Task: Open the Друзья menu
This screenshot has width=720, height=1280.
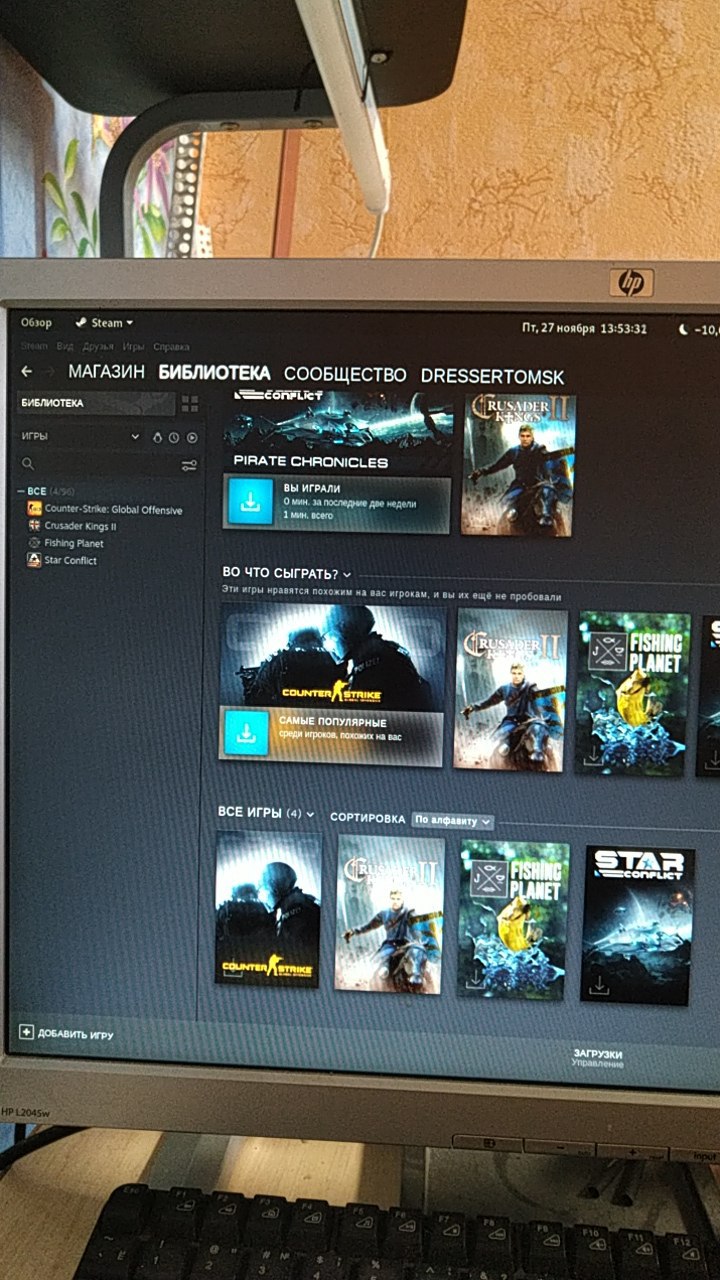Action: [x=98, y=346]
